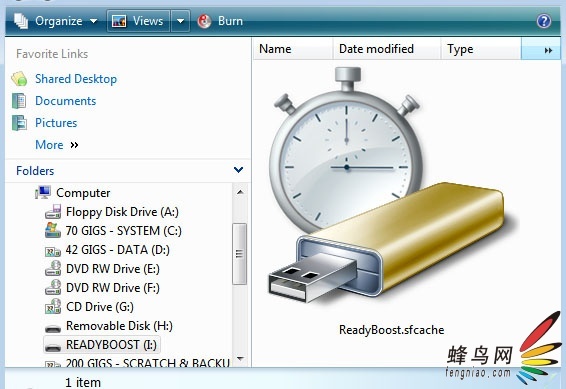Open the Pictures favorite link
The width and height of the screenshot is (566, 389).
coord(56,123)
